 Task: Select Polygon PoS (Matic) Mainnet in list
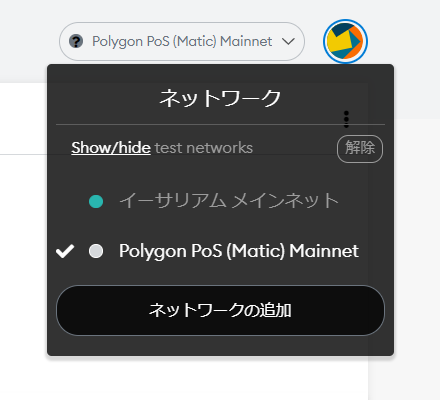220,251
